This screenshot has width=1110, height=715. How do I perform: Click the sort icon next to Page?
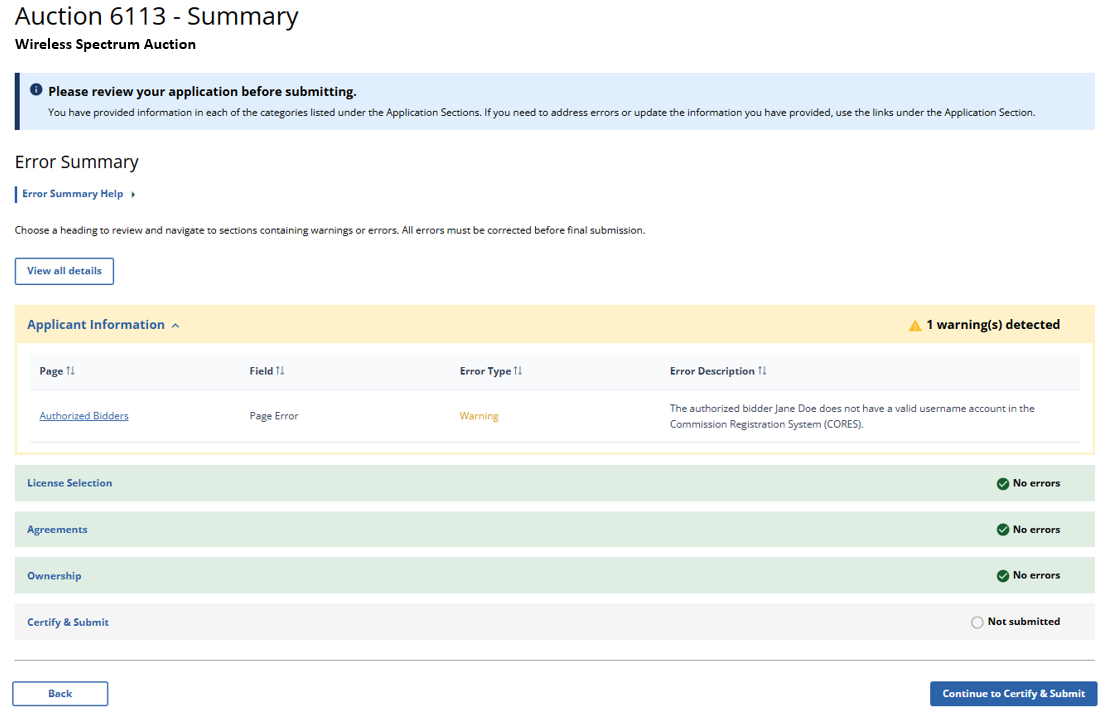coord(71,371)
